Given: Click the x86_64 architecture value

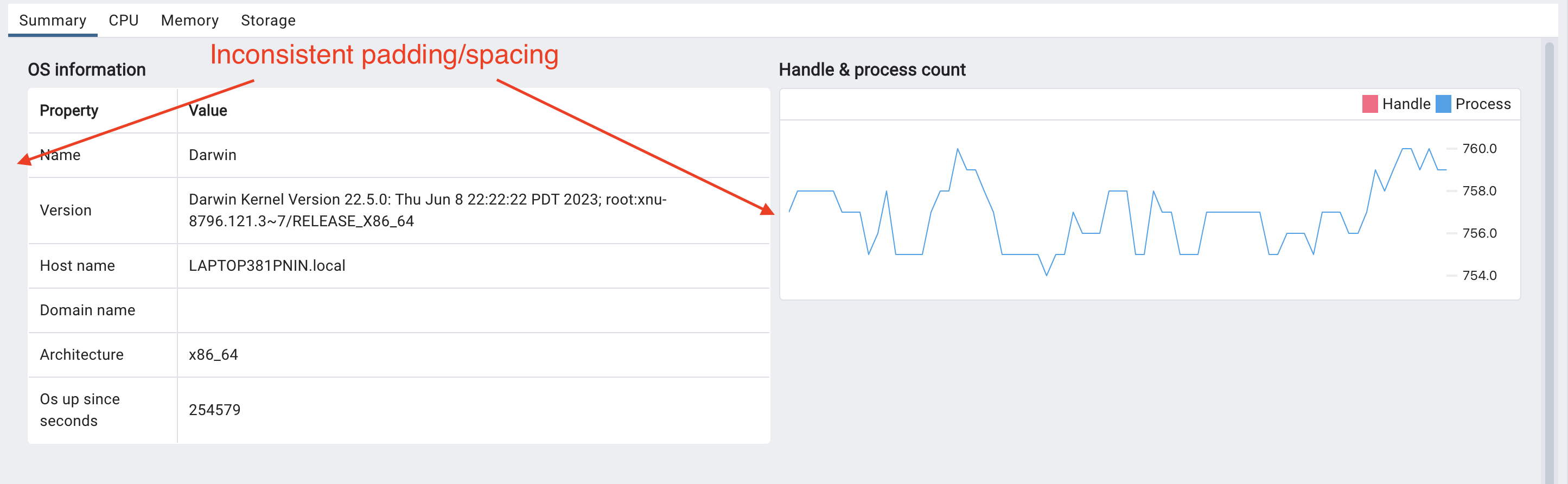Looking at the screenshot, I should (x=213, y=355).
